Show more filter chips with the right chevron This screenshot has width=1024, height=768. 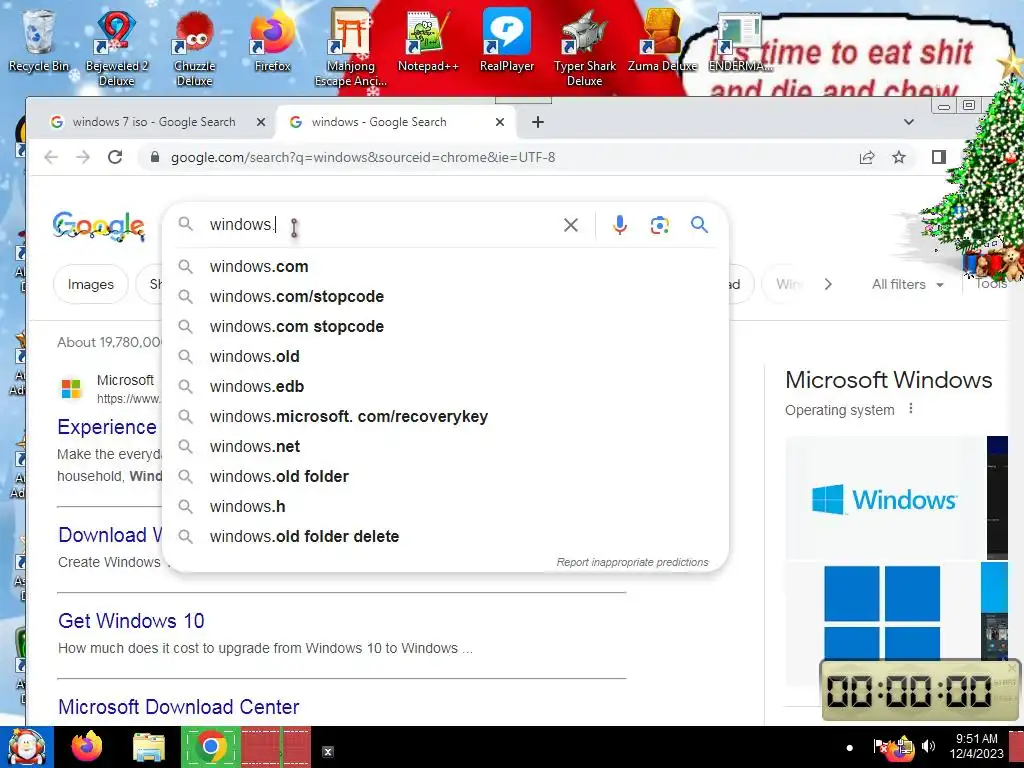(x=828, y=284)
